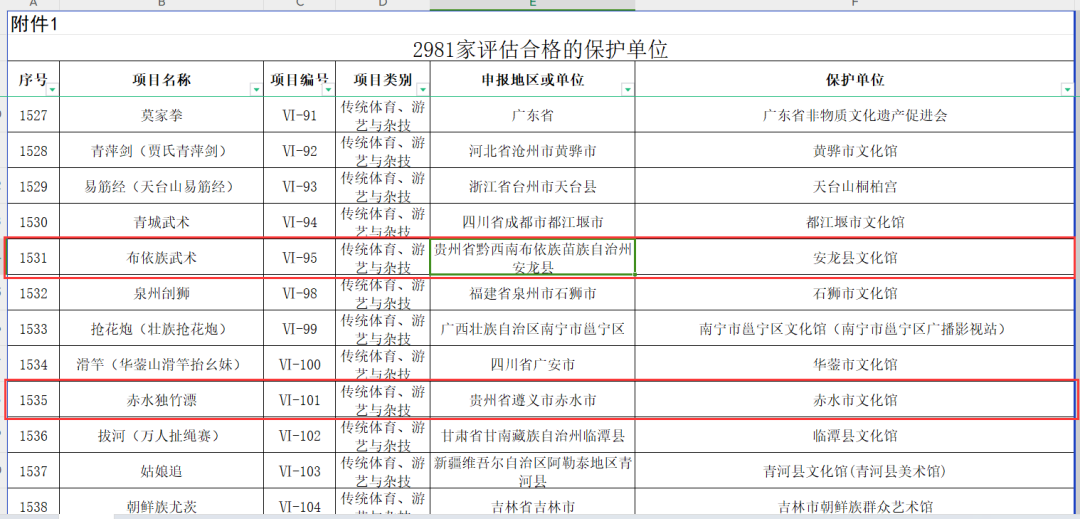Viewport: 1080px width, 519px height.
Task: Select the 布依族武术 cell
Action: tap(162, 258)
